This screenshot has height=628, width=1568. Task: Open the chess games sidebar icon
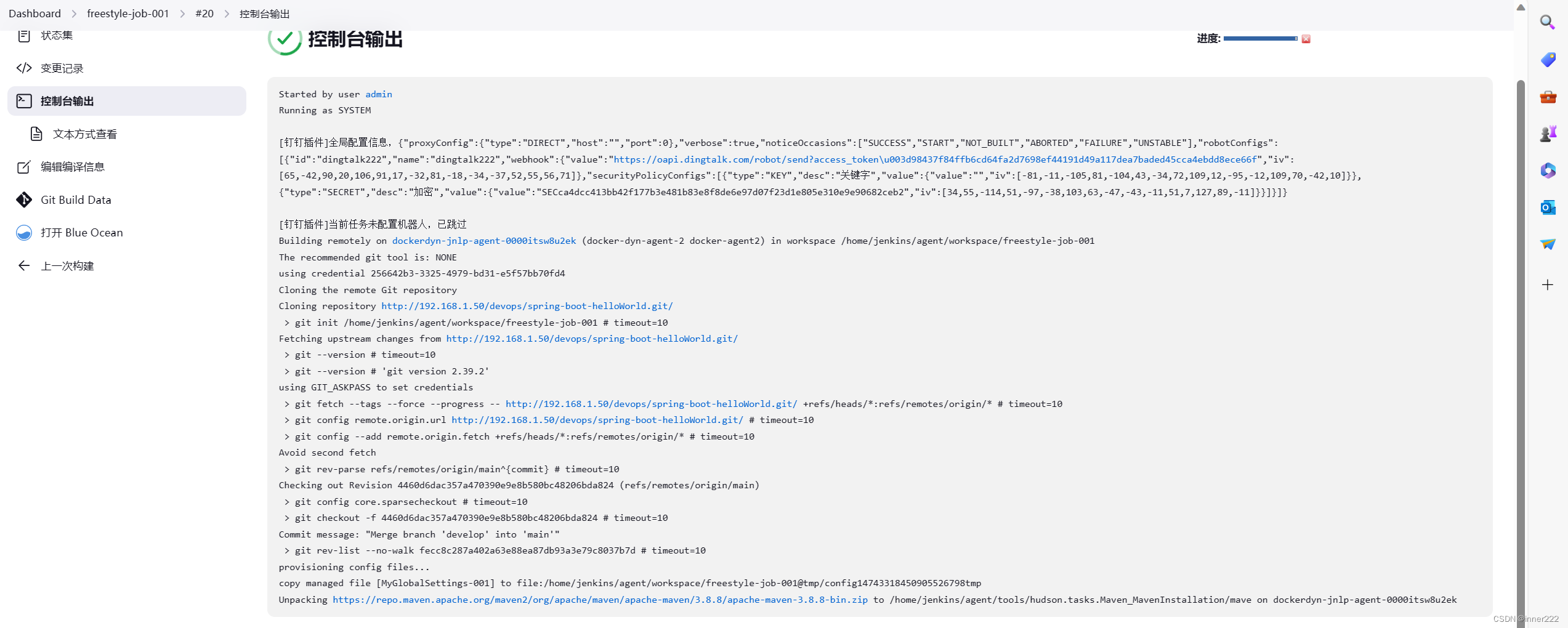coord(1548,134)
